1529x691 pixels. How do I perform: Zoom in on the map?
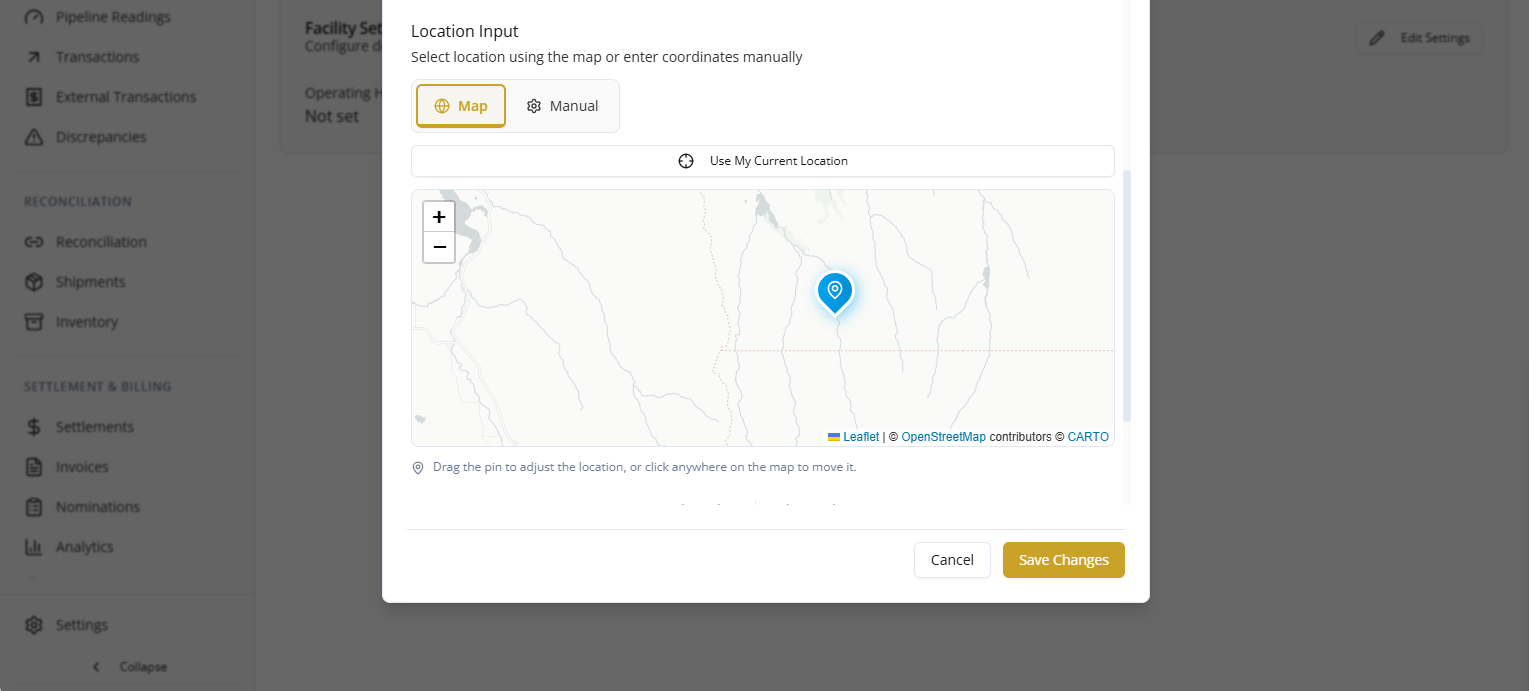[439, 217]
